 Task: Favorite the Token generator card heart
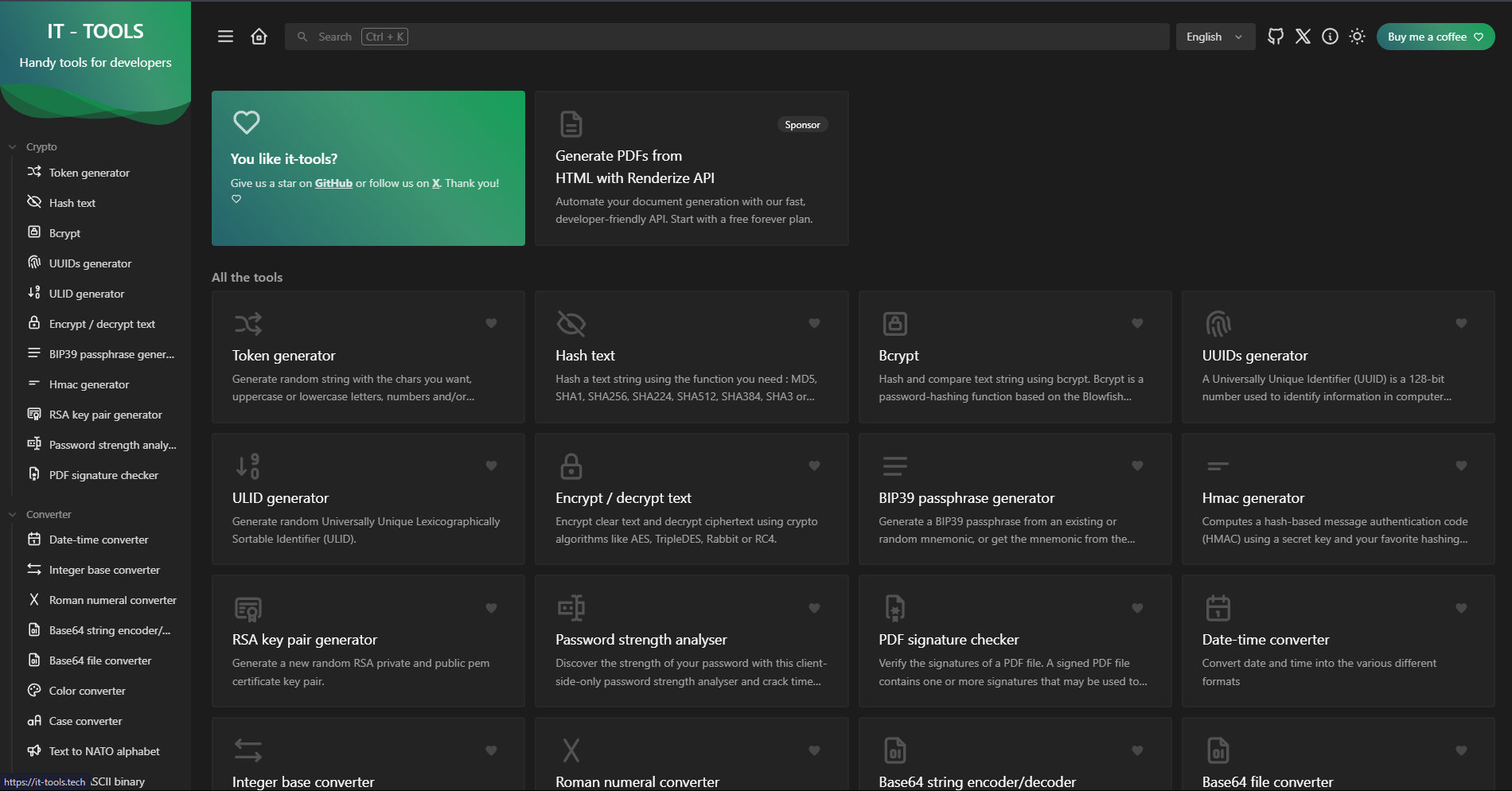(x=491, y=323)
